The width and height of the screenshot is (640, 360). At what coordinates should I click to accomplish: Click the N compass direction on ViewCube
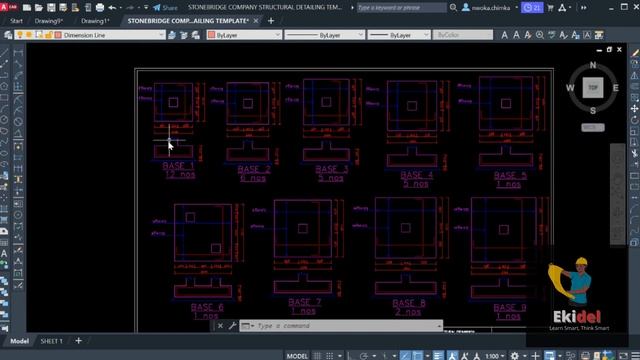pyautogui.click(x=593, y=65)
